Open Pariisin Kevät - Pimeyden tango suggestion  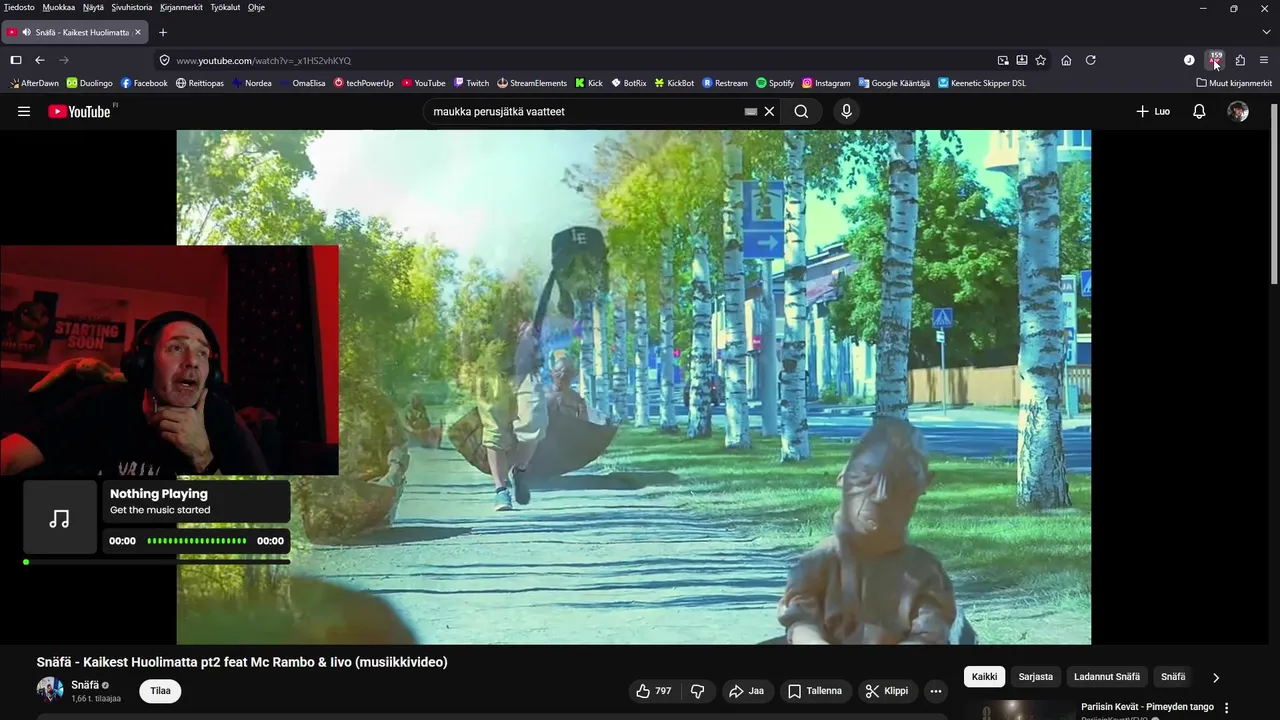[x=1147, y=707]
